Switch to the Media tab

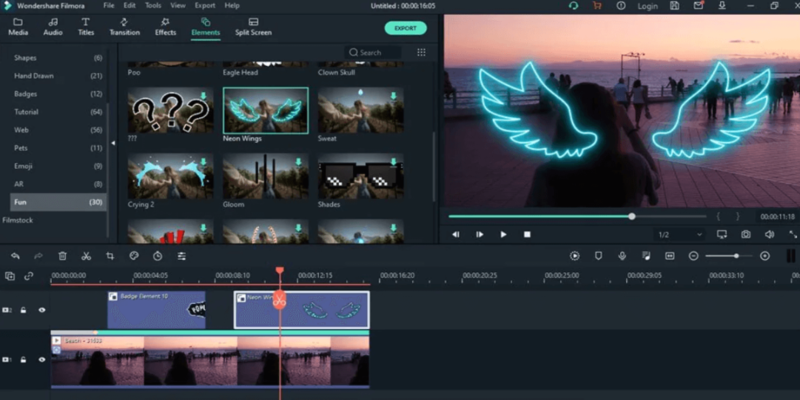pyautogui.click(x=18, y=27)
